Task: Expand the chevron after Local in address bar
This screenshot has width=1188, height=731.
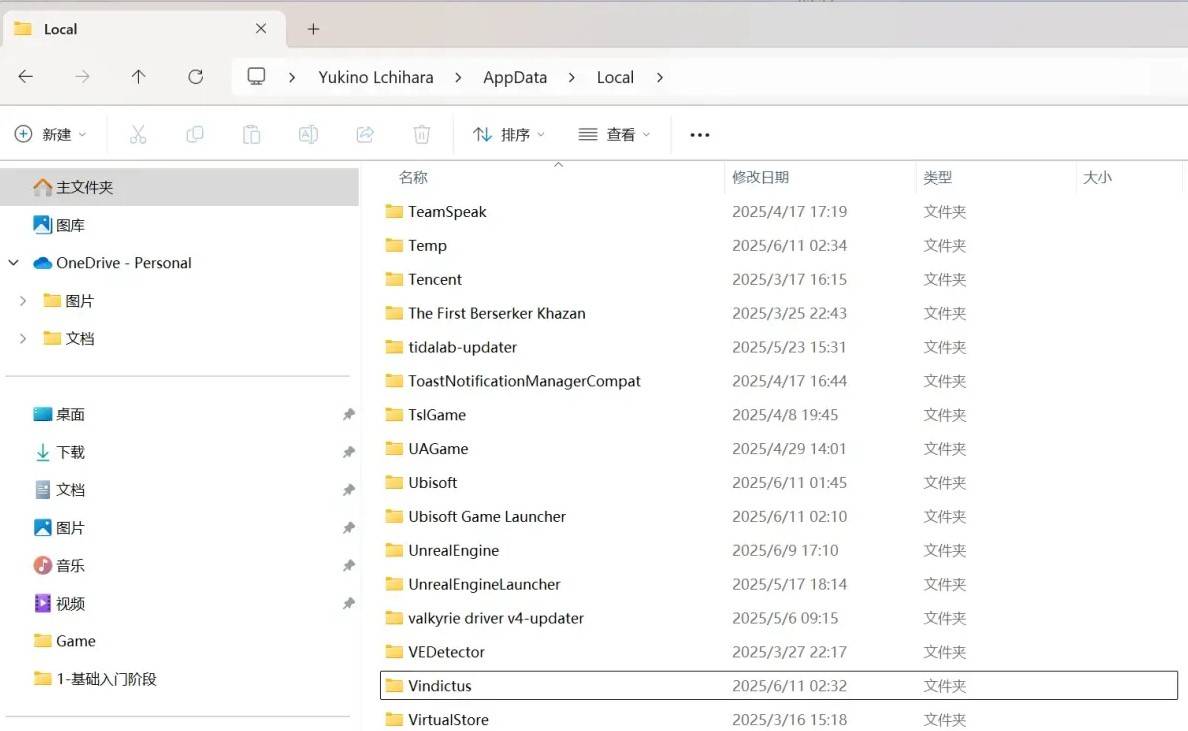Action: (660, 77)
